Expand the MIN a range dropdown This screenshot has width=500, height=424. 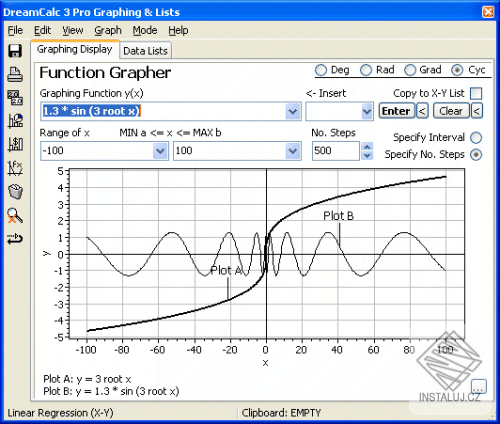click(160, 151)
